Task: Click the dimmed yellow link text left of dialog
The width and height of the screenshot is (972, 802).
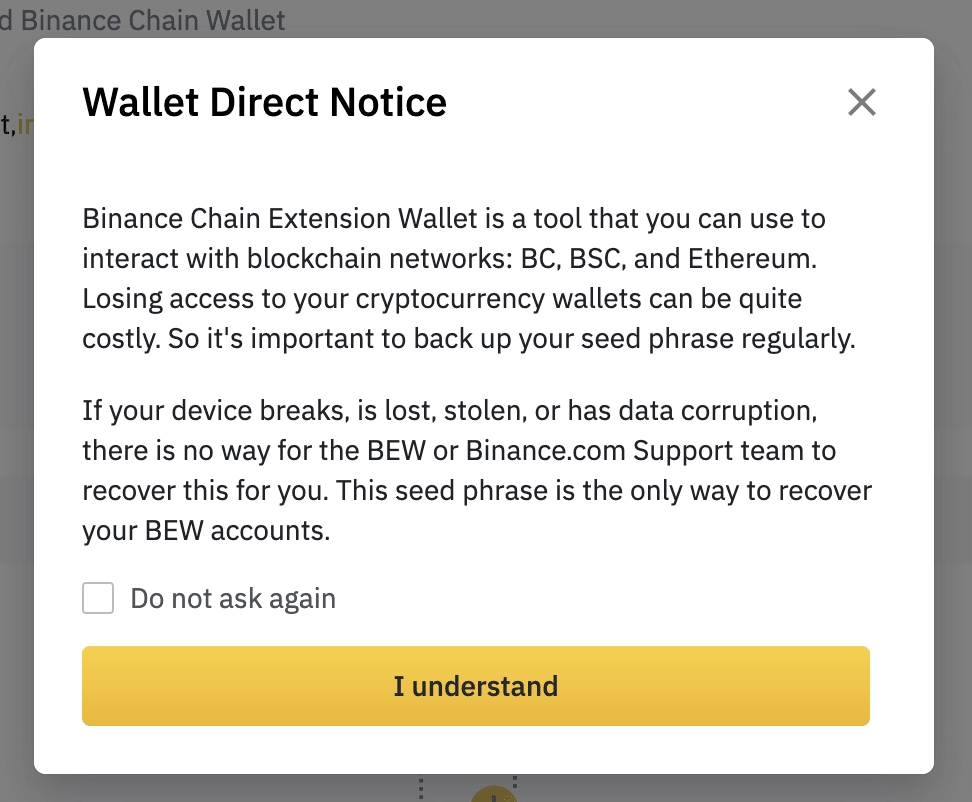Action: [x=24, y=124]
